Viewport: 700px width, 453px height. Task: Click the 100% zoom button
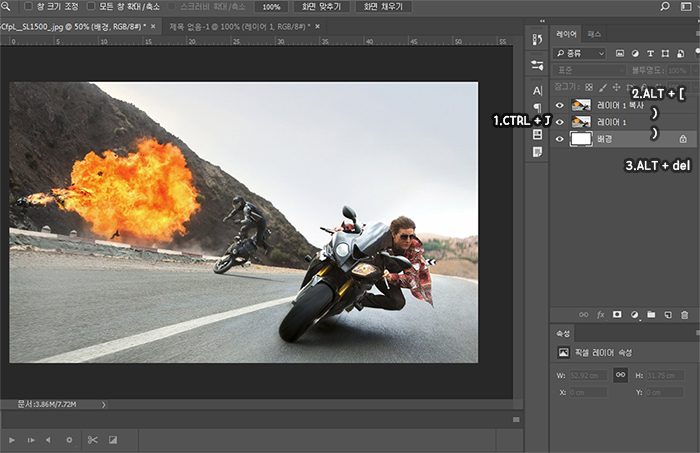pos(271,7)
